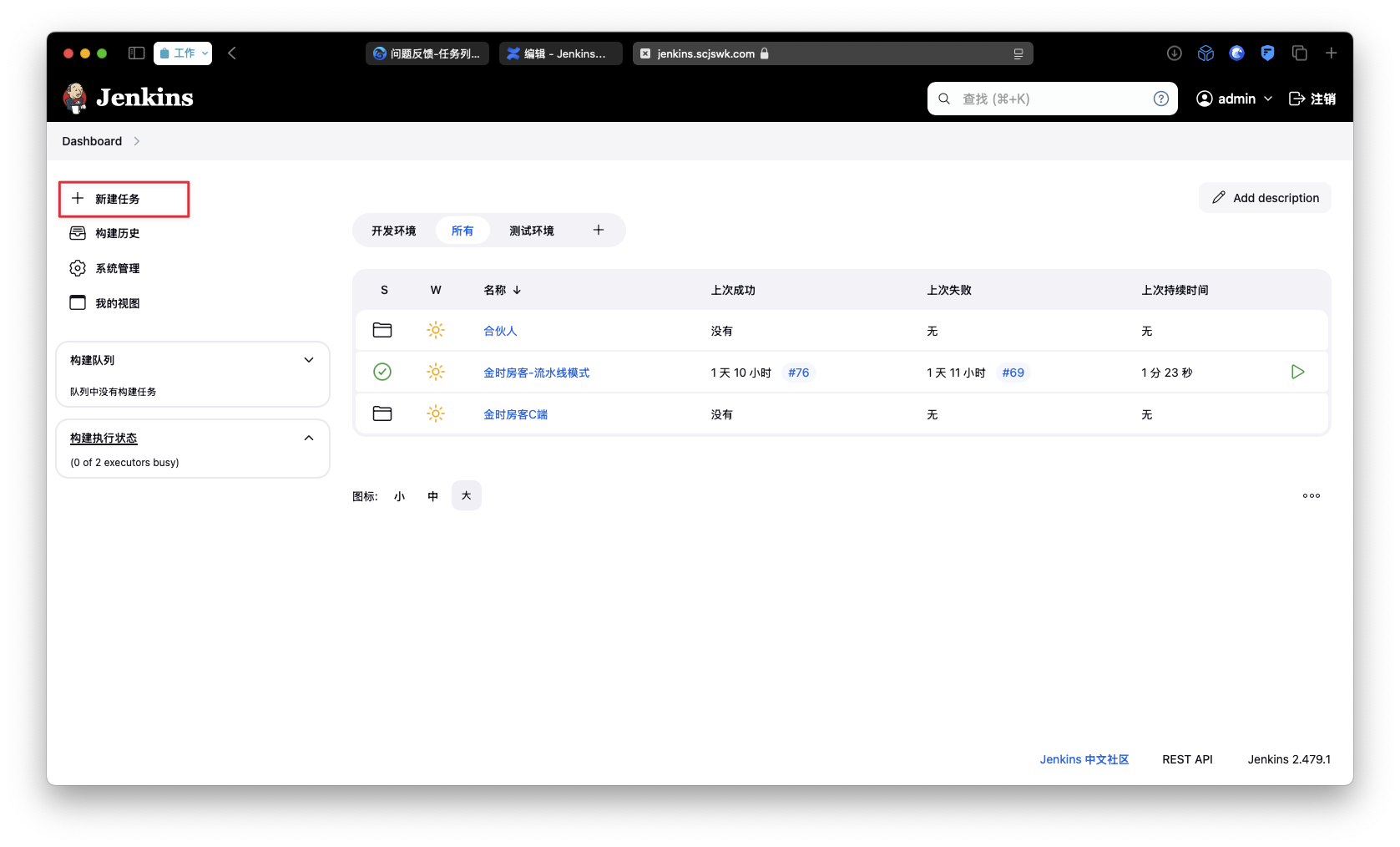1400x847 pixels.
Task: Select medium icon size 中
Action: pos(432,496)
